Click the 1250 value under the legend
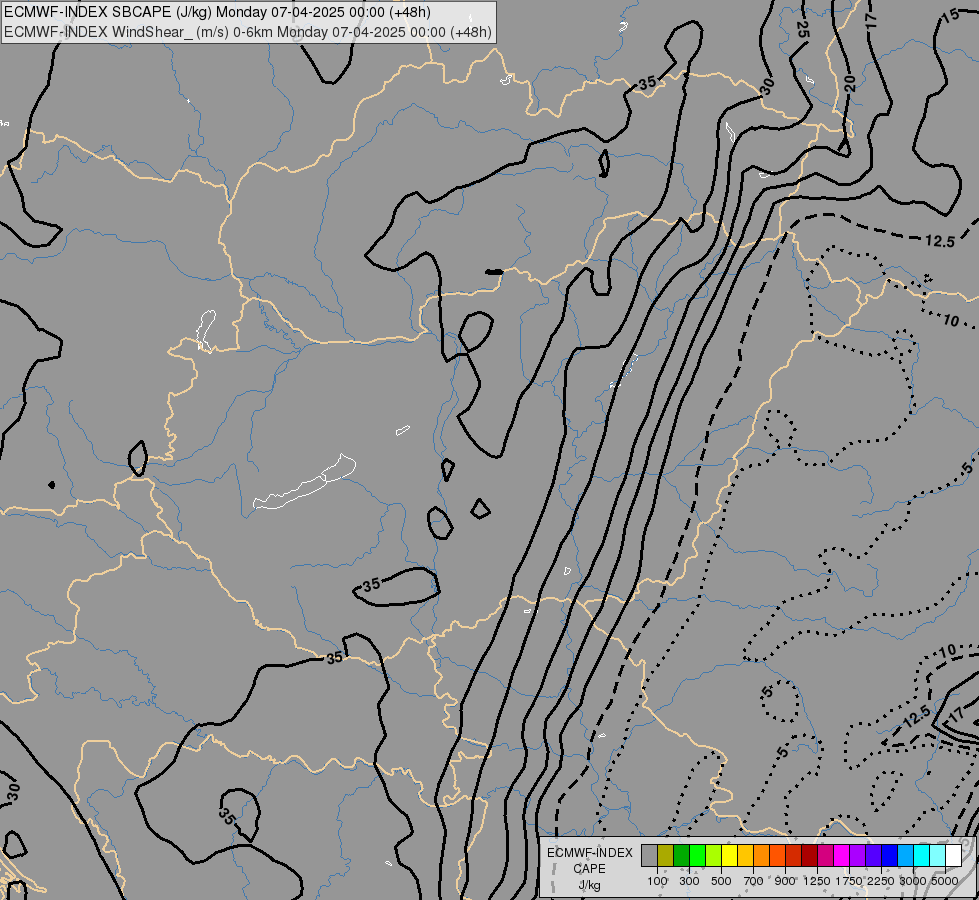The image size is (979, 900). (817, 881)
